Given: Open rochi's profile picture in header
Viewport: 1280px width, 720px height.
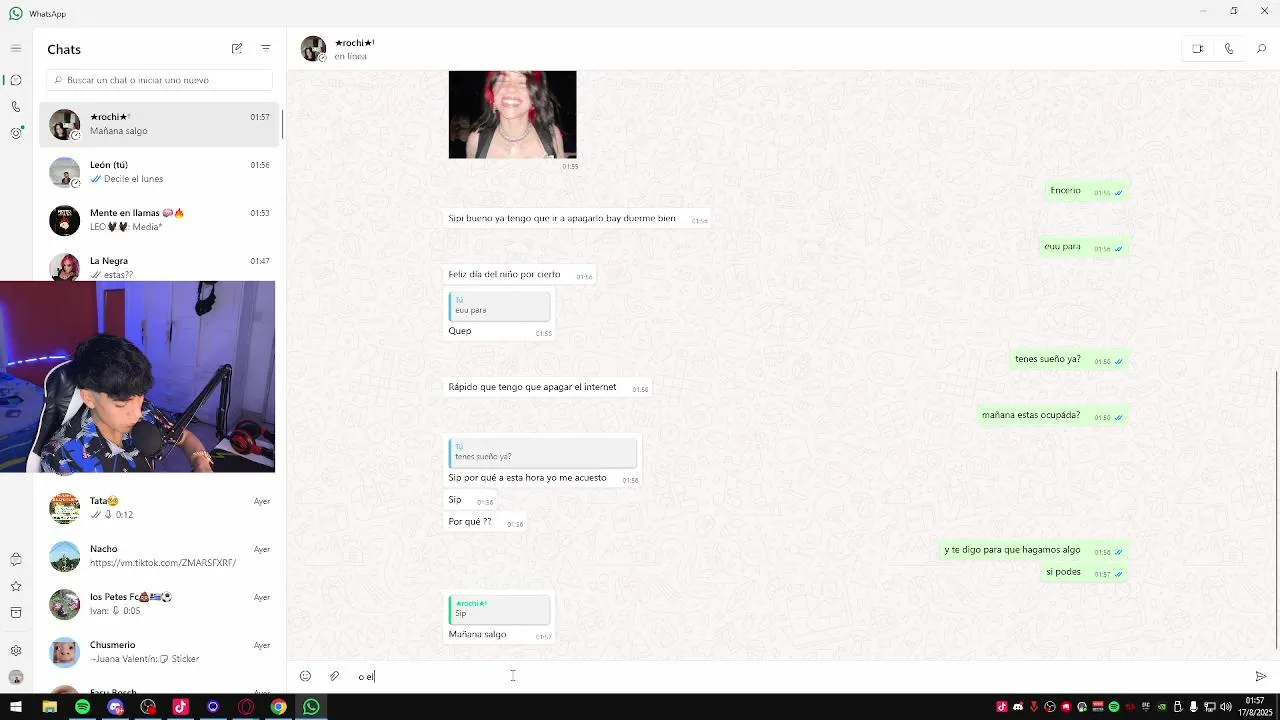Looking at the screenshot, I should 313,49.
